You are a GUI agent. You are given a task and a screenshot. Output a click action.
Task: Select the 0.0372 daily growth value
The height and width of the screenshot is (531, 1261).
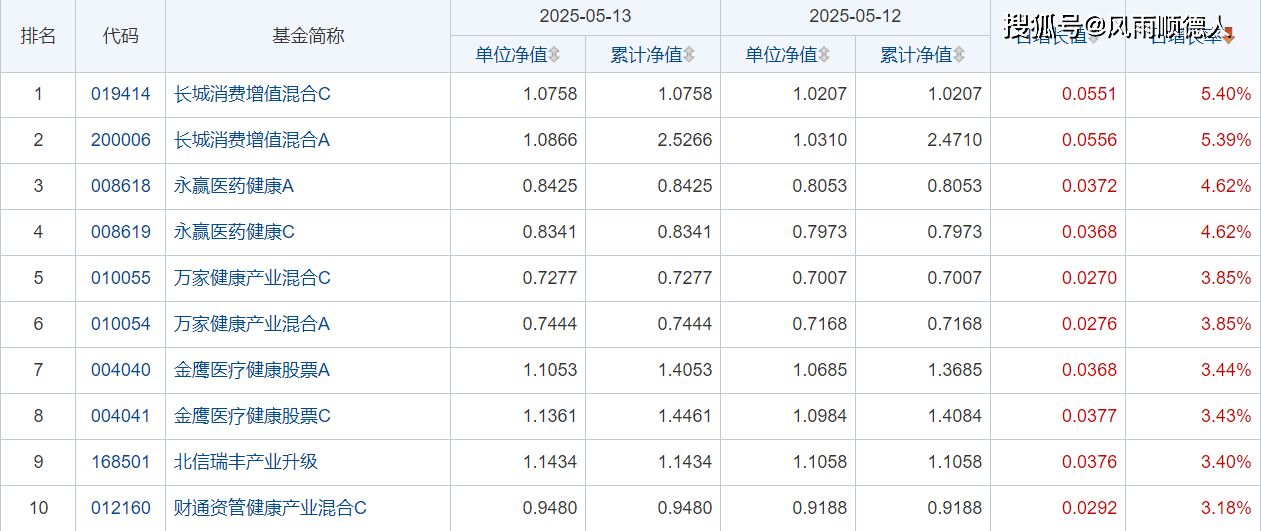tap(1089, 186)
